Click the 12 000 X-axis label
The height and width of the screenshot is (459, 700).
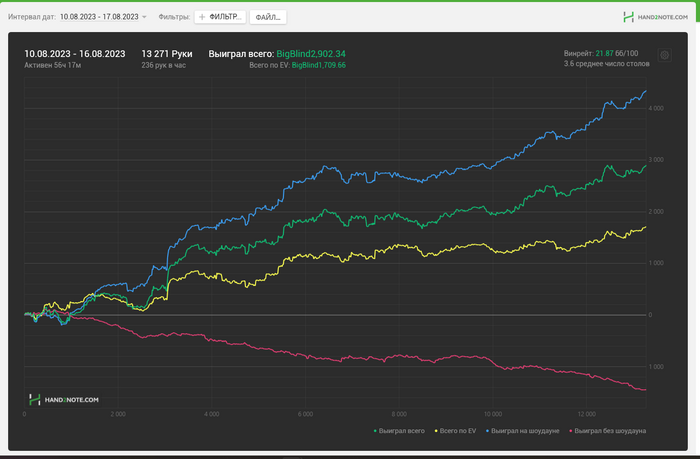[x=587, y=414]
